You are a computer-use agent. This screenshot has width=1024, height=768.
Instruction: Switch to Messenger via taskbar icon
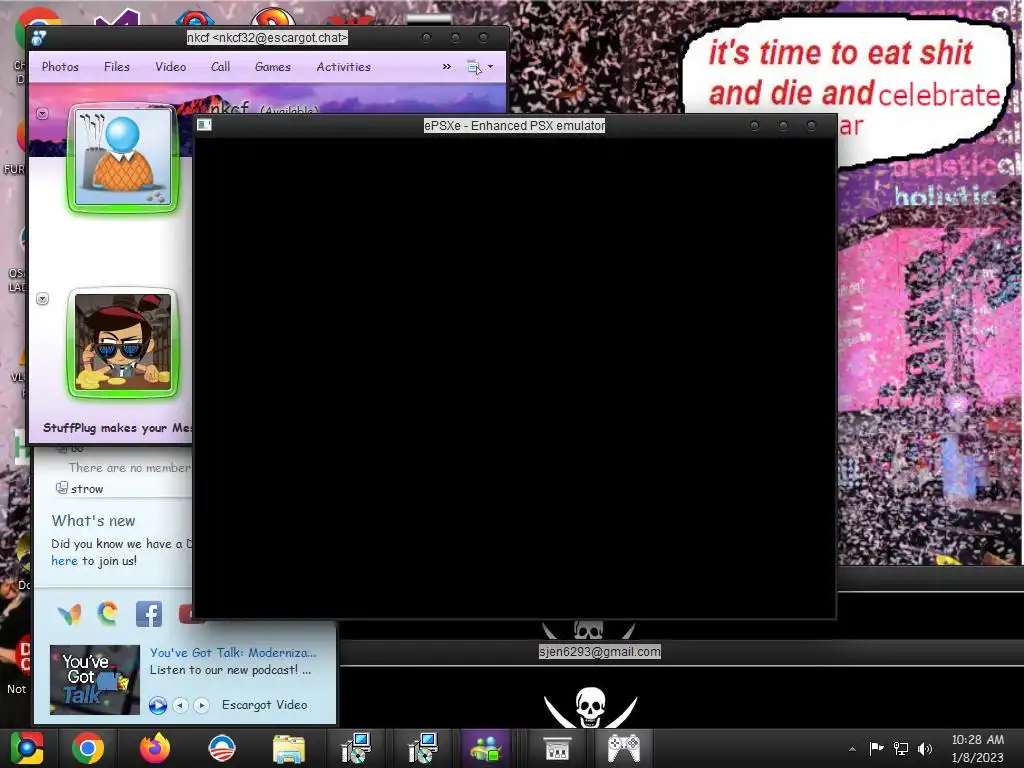point(485,748)
